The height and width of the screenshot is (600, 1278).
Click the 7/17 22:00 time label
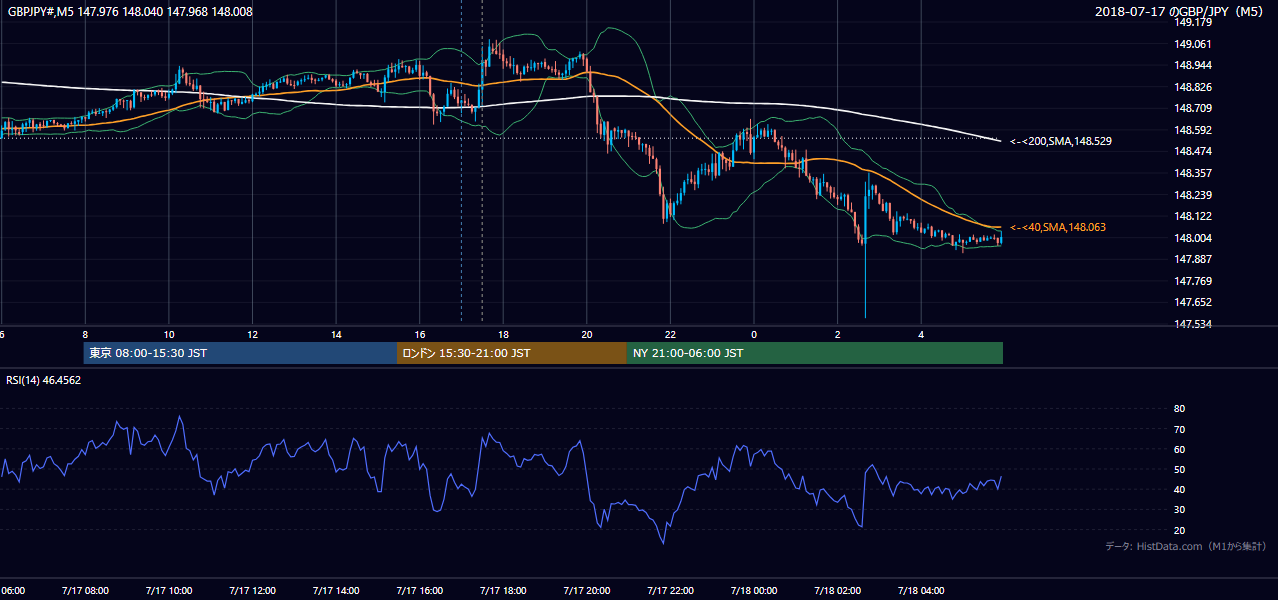click(670, 591)
